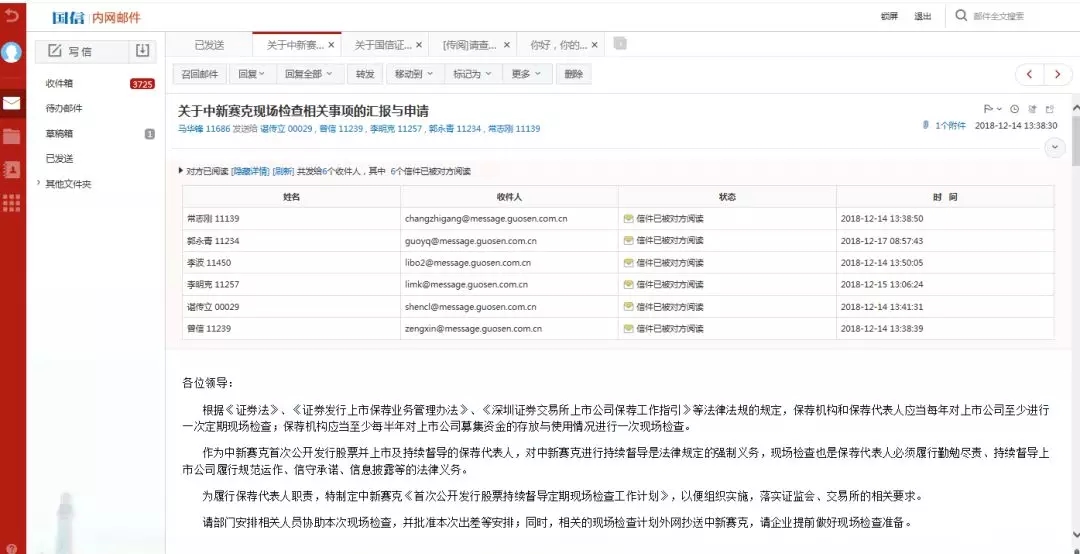This screenshot has height=554, width=1080.
Task: Click zengxin@message.guosen.com.cn cell
Action: click(x=509, y=329)
